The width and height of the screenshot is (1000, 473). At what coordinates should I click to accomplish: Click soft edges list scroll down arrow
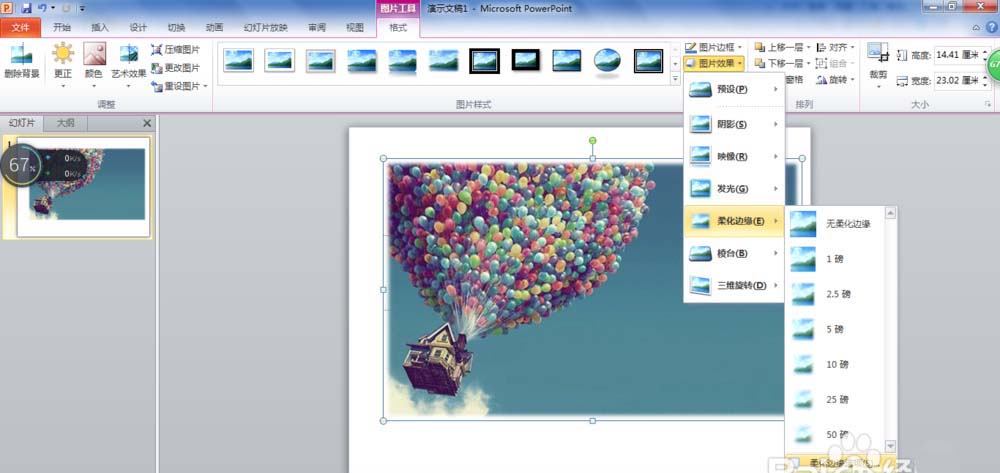pos(890,446)
